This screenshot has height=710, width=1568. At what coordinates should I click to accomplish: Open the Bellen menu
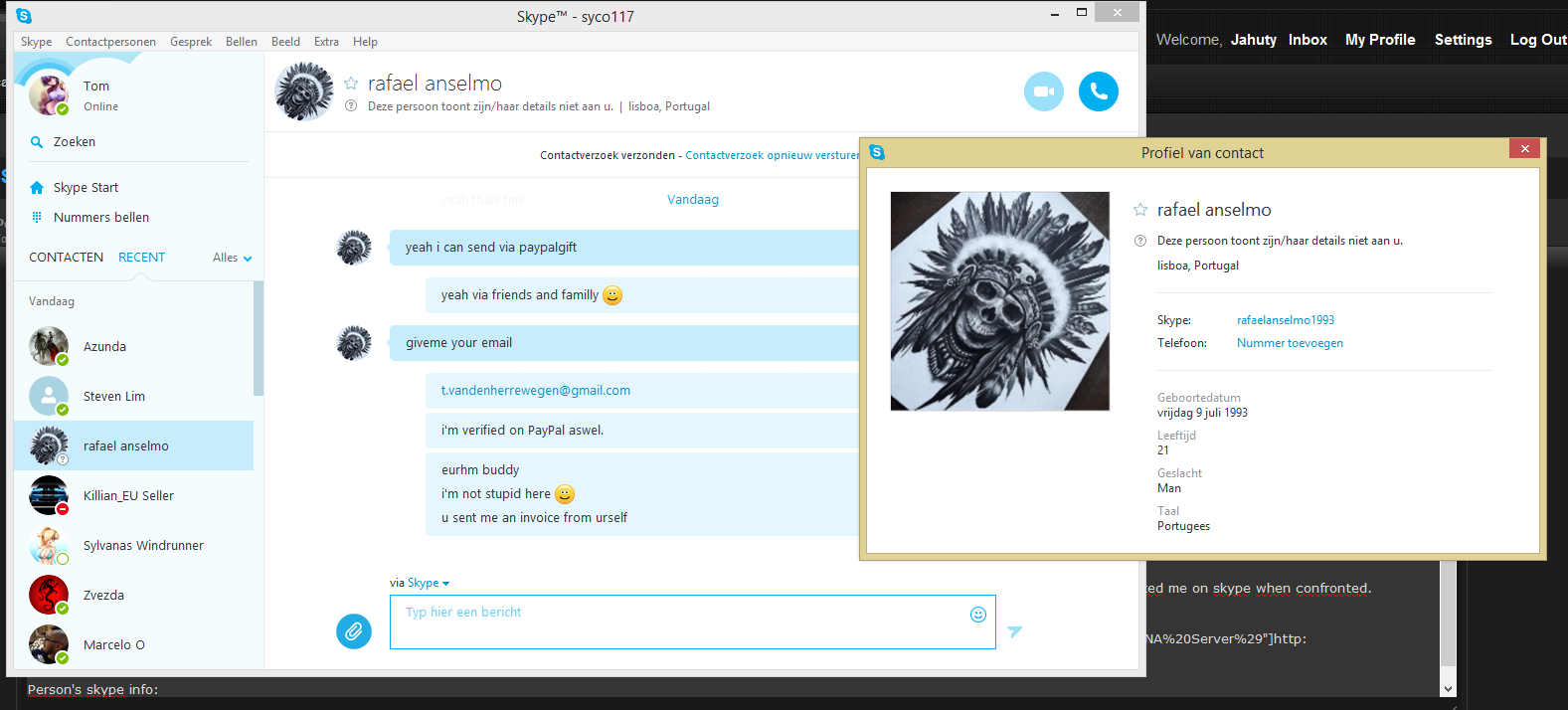[242, 42]
